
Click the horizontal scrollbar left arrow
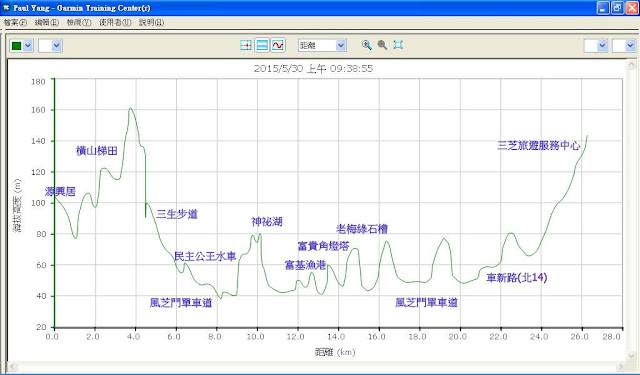point(13,366)
